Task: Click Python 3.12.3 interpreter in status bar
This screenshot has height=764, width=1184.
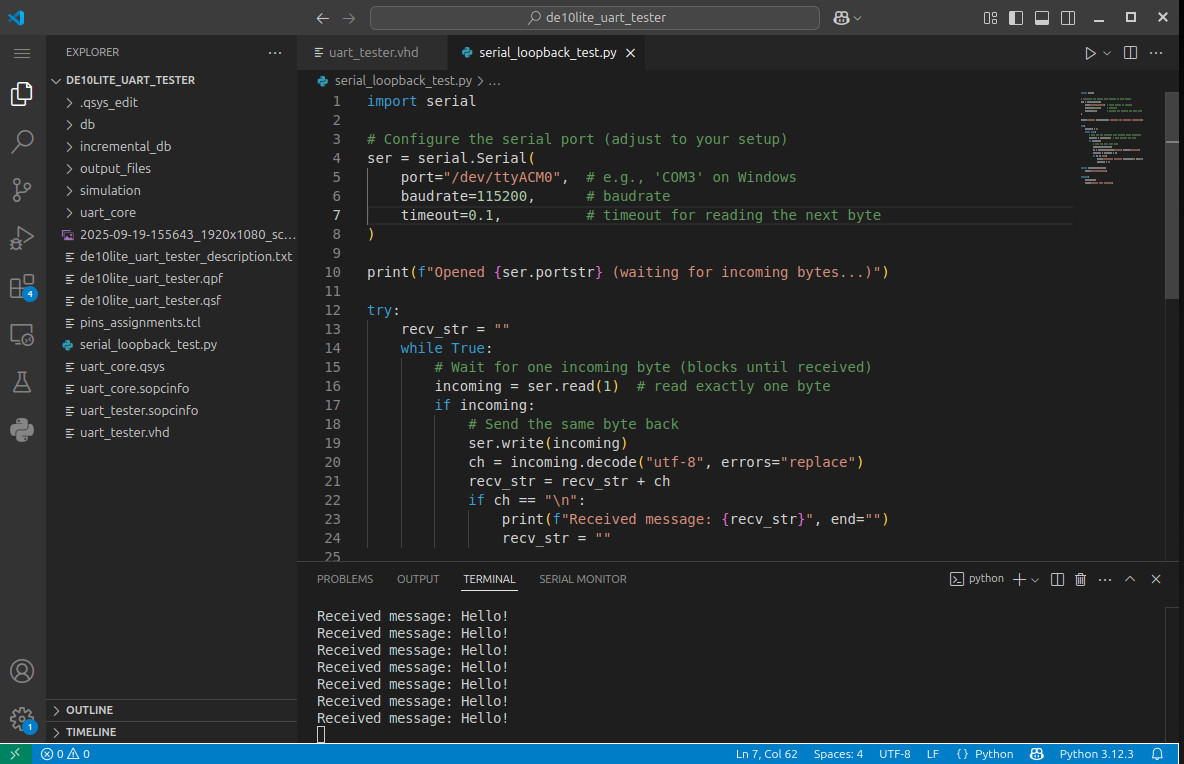Action: coord(1096,754)
